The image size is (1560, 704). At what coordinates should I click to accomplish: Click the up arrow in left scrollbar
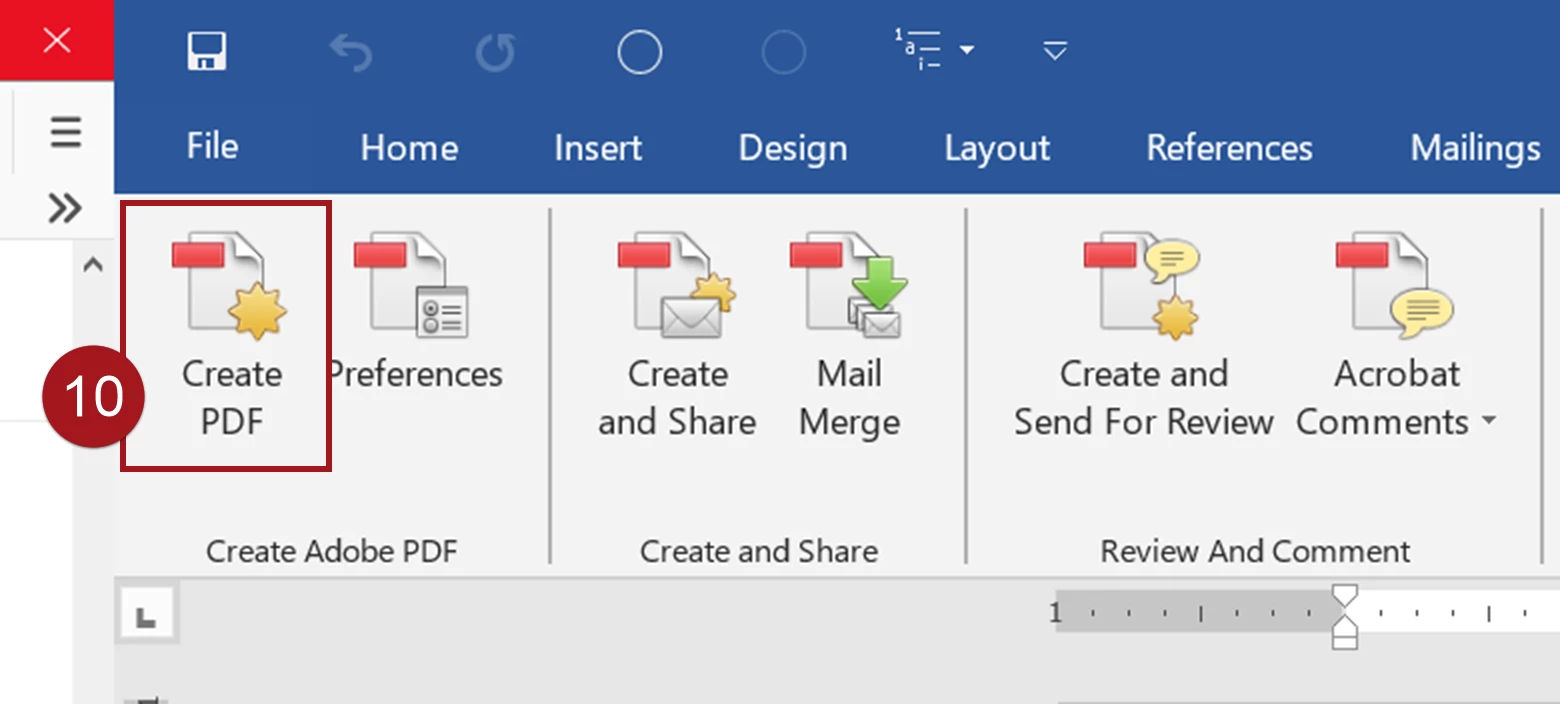[x=93, y=266]
